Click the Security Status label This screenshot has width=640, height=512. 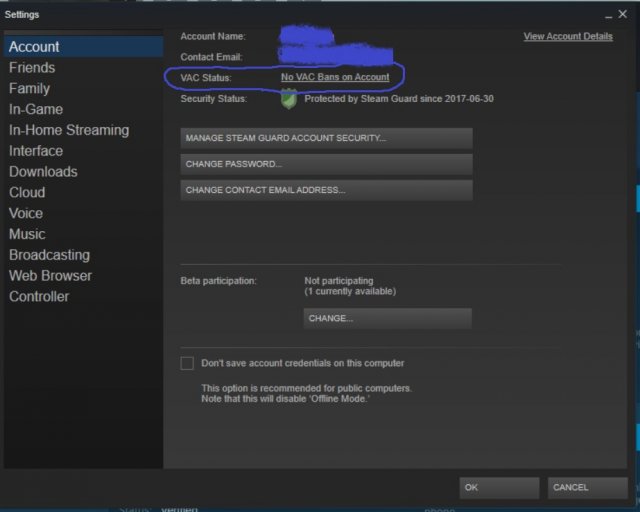pos(214,99)
